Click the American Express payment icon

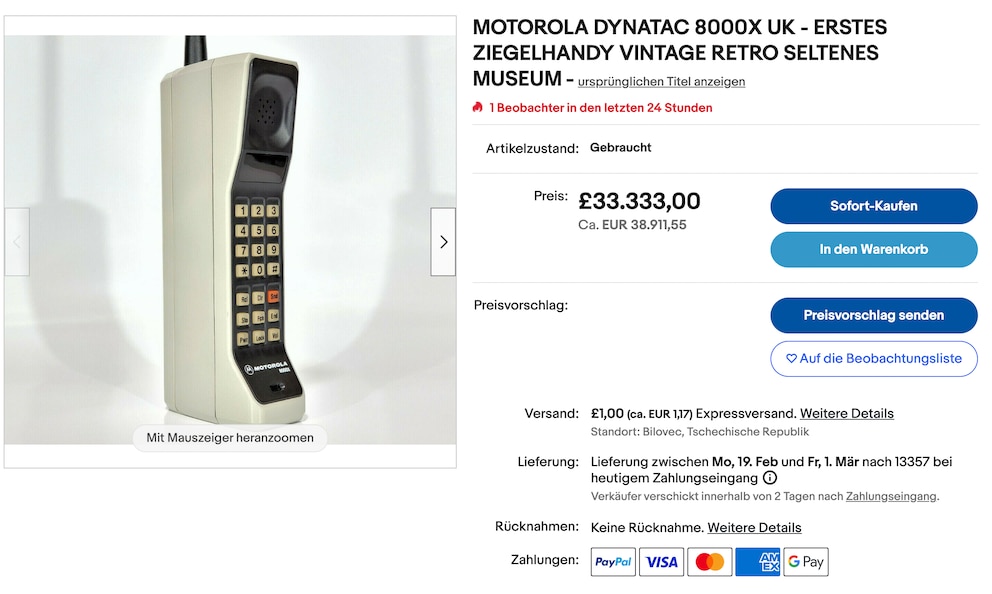point(757,562)
